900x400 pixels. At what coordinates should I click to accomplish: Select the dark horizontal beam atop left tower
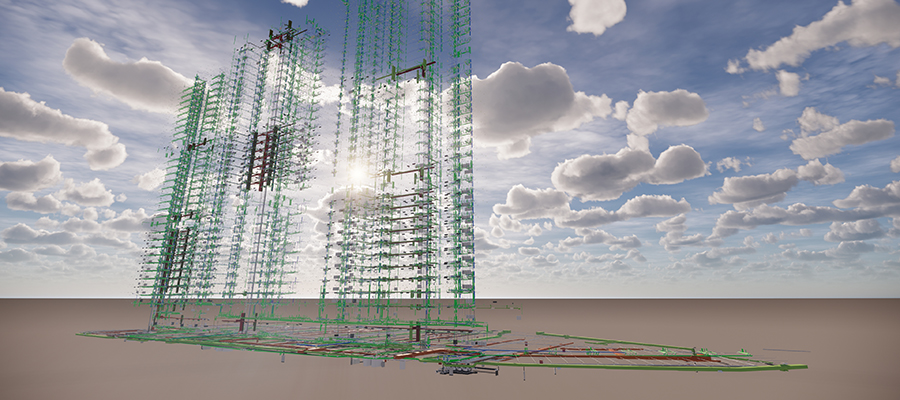point(282,40)
